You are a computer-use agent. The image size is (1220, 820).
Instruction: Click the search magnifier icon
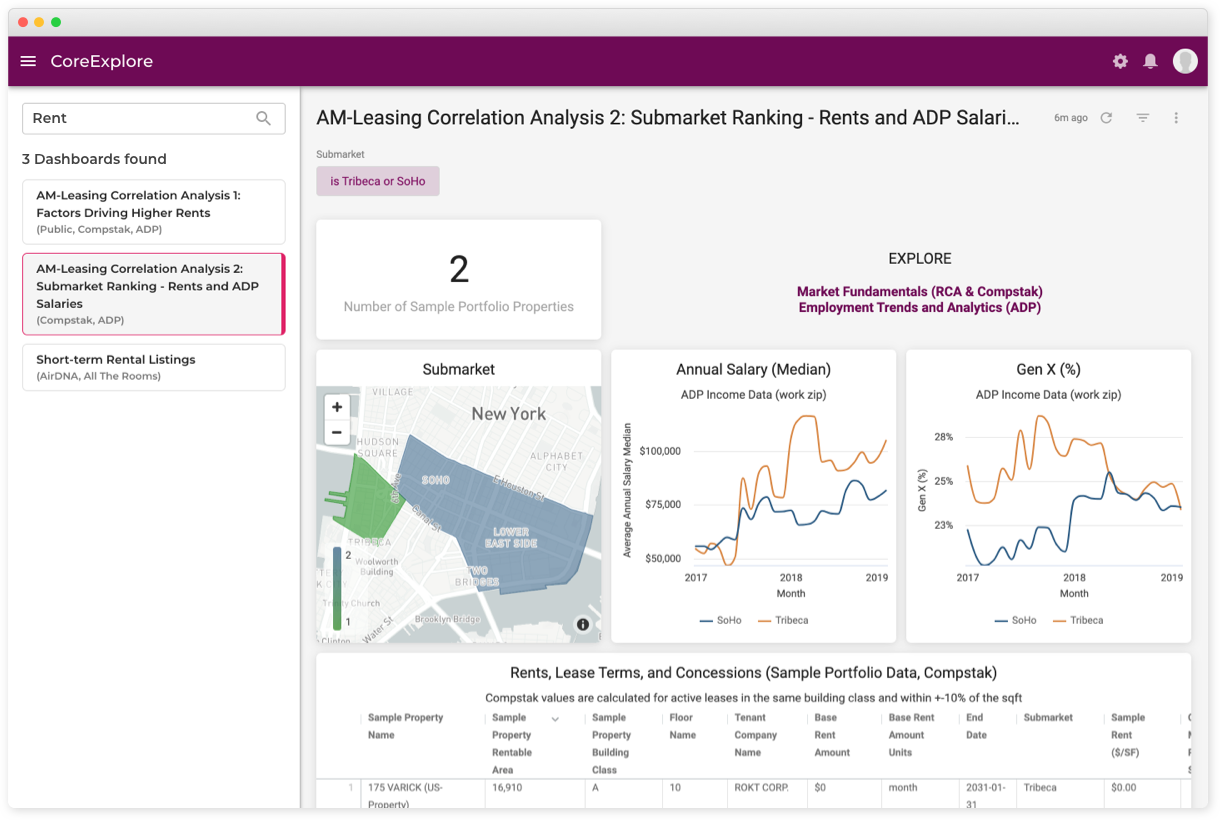(263, 118)
